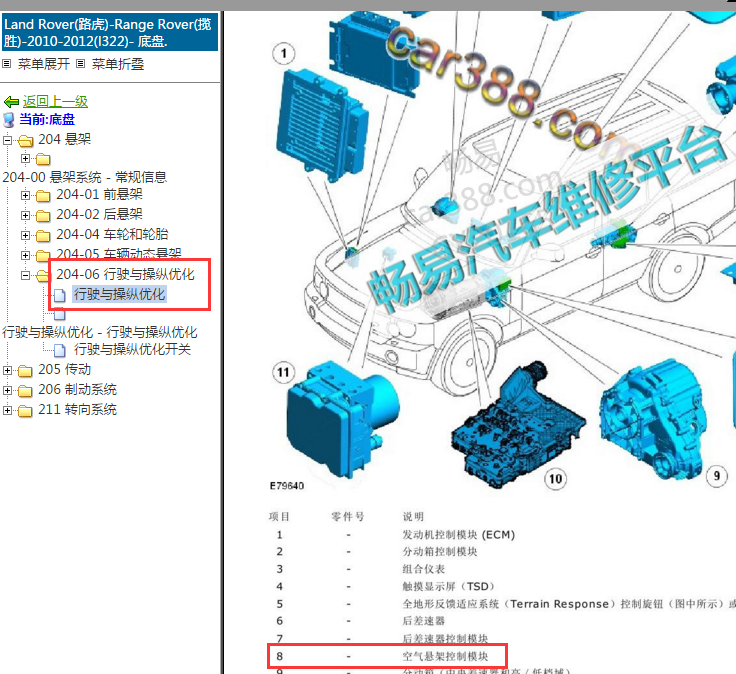
Task: Open the 返回上一级 link
Action: [55, 101]
